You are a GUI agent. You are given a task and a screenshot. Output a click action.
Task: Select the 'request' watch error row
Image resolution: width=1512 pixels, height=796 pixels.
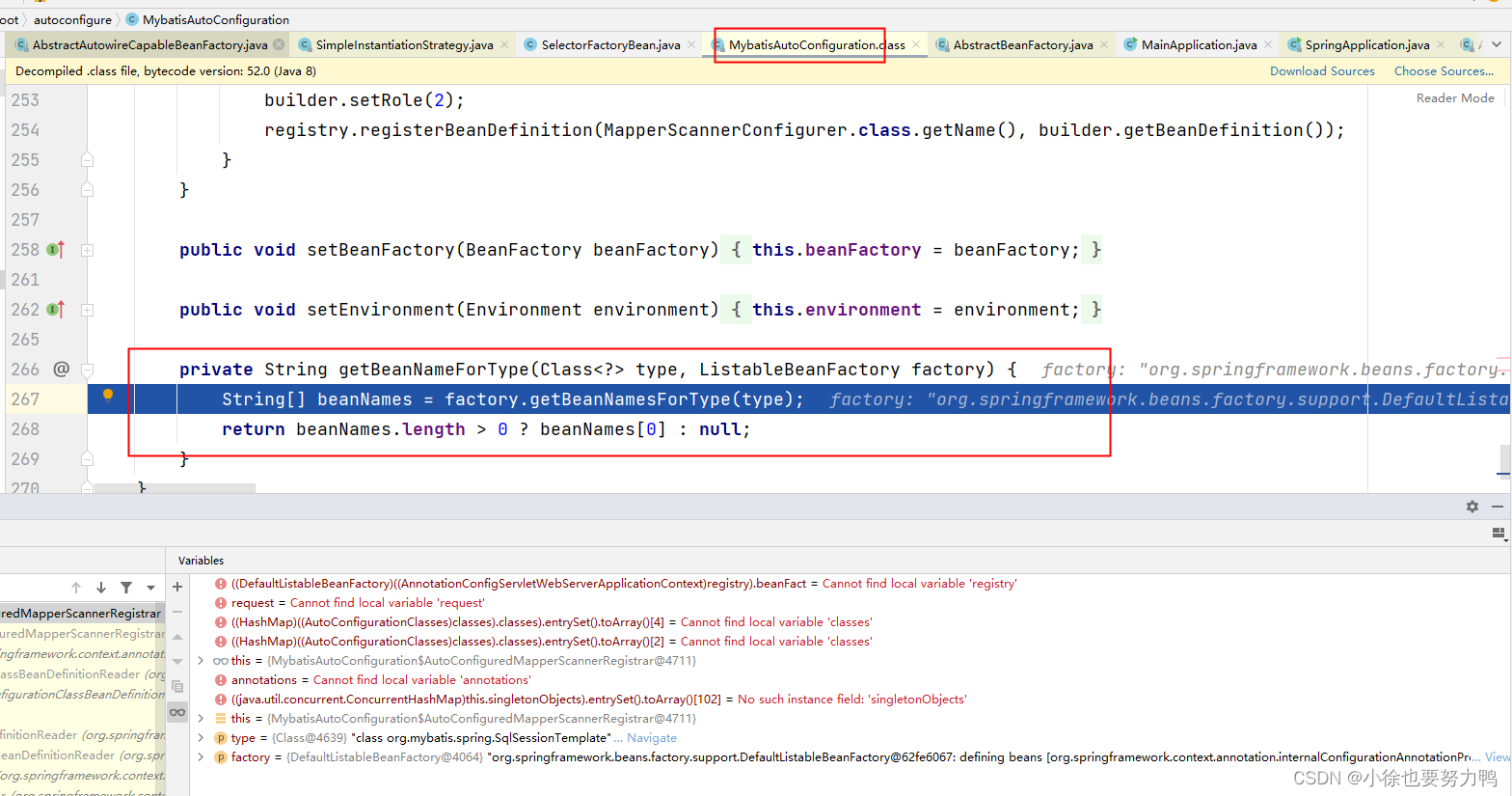coord(849,603)
